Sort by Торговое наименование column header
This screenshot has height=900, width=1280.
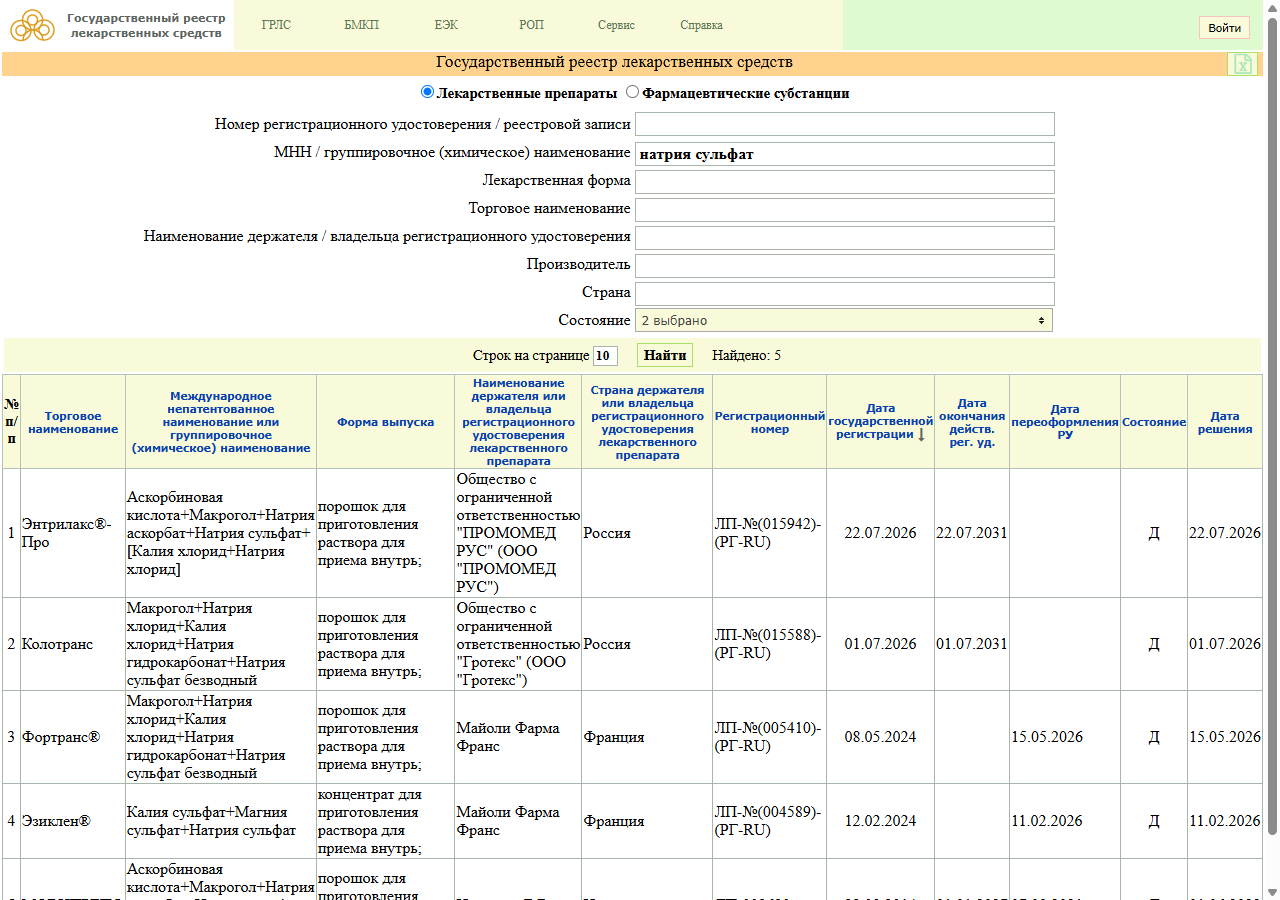[x=73, y=422]
